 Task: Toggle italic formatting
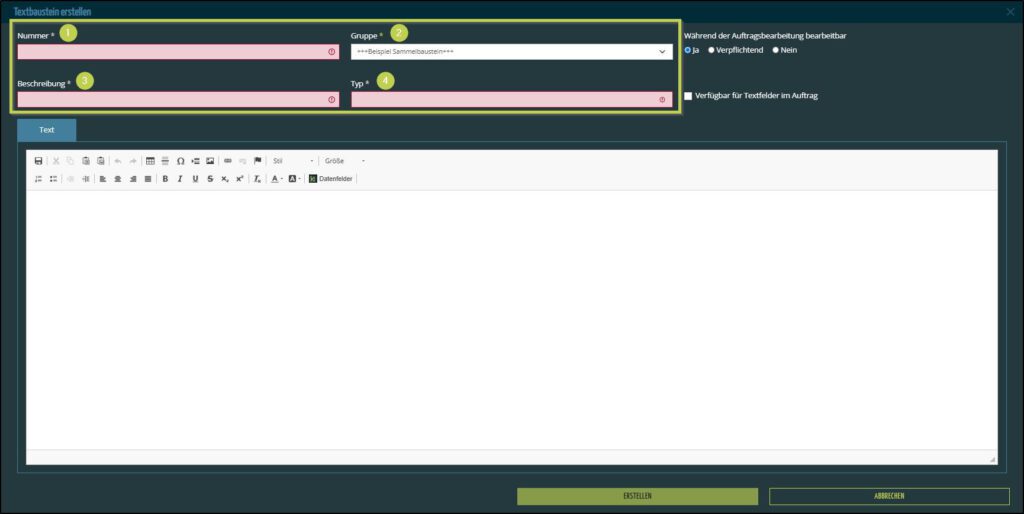(180, 179)
